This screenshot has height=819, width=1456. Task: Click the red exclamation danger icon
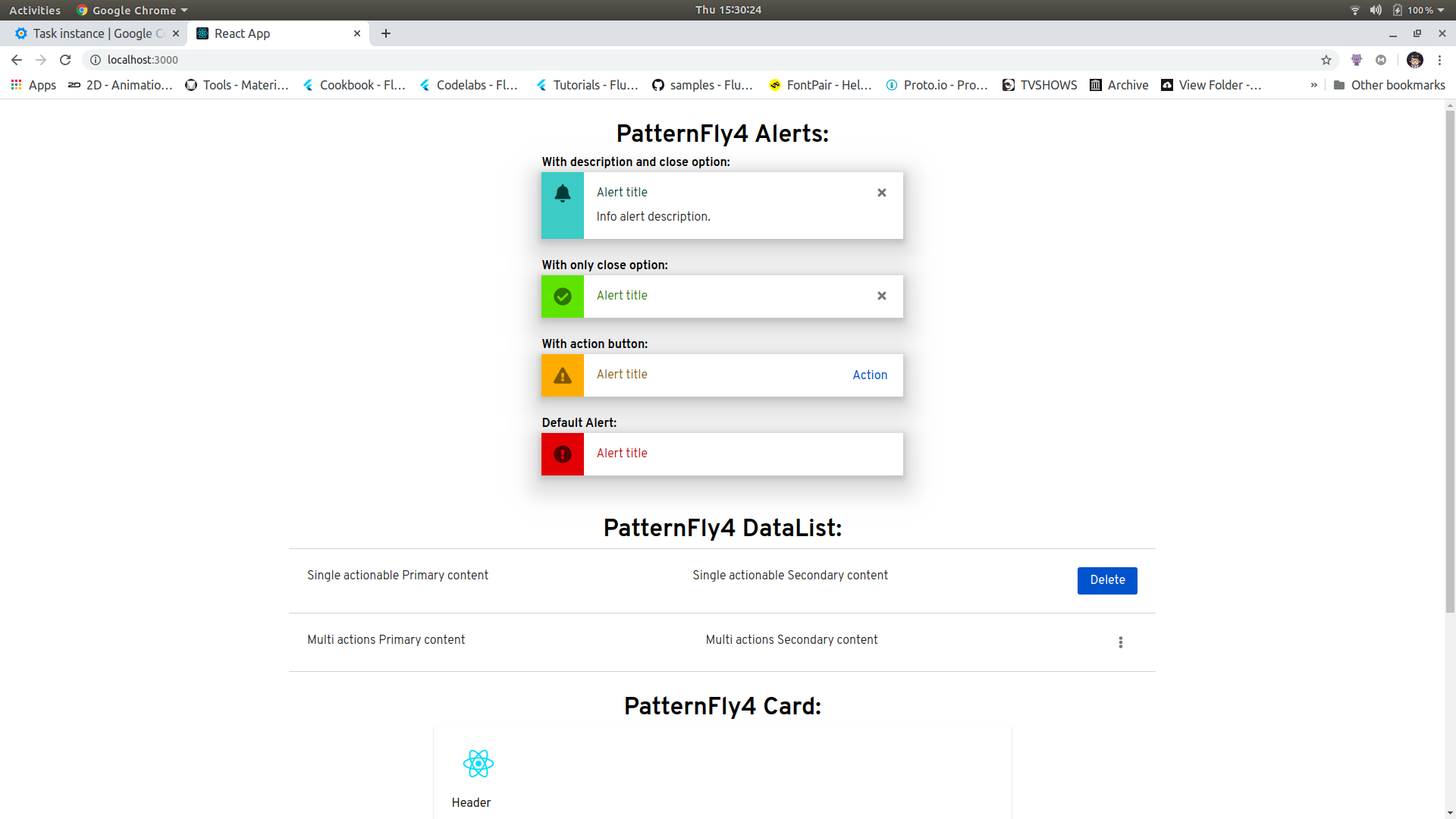click(562, 454)
